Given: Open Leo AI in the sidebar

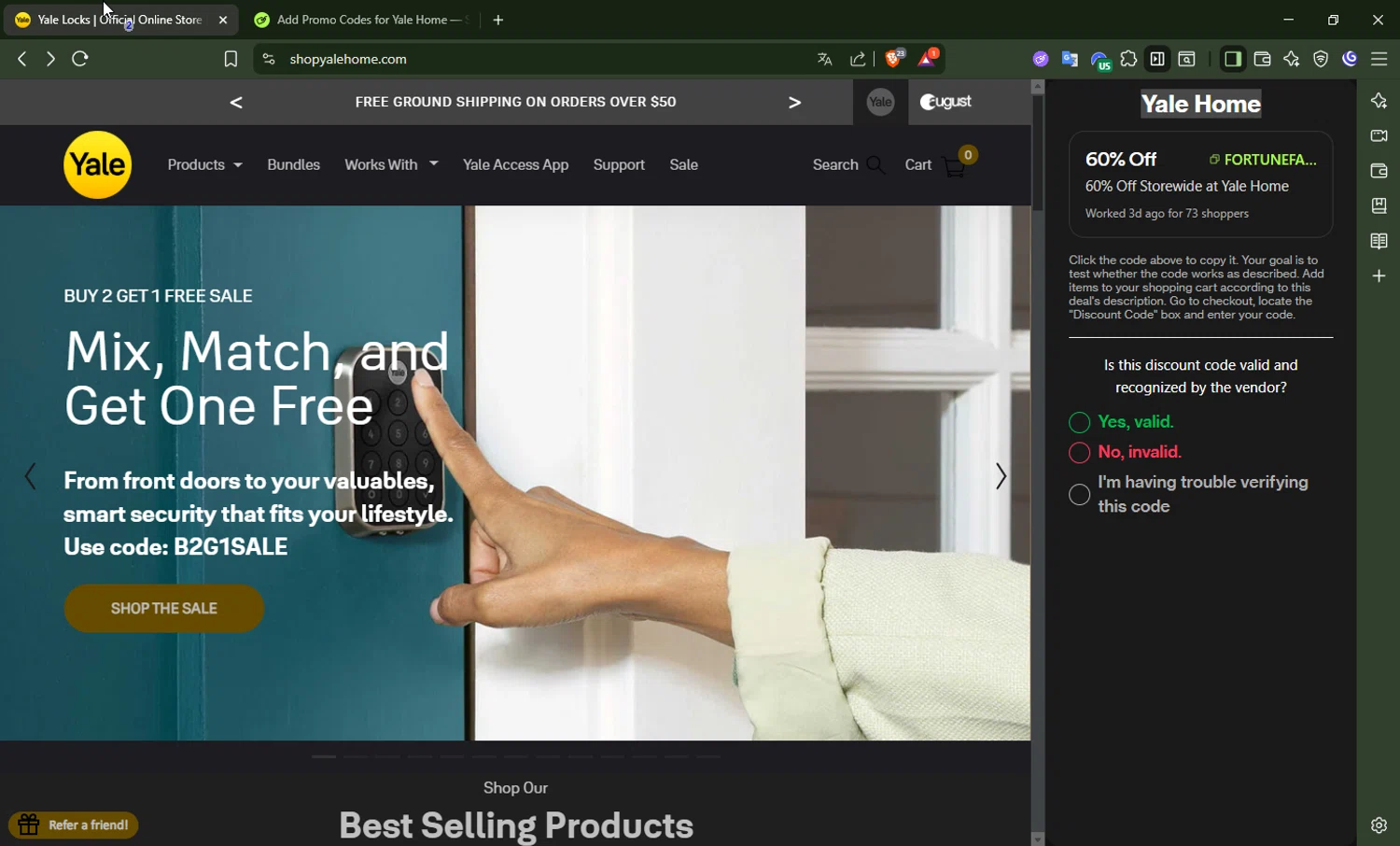Looking at the screenshot, I should [x=1379, y=101].
